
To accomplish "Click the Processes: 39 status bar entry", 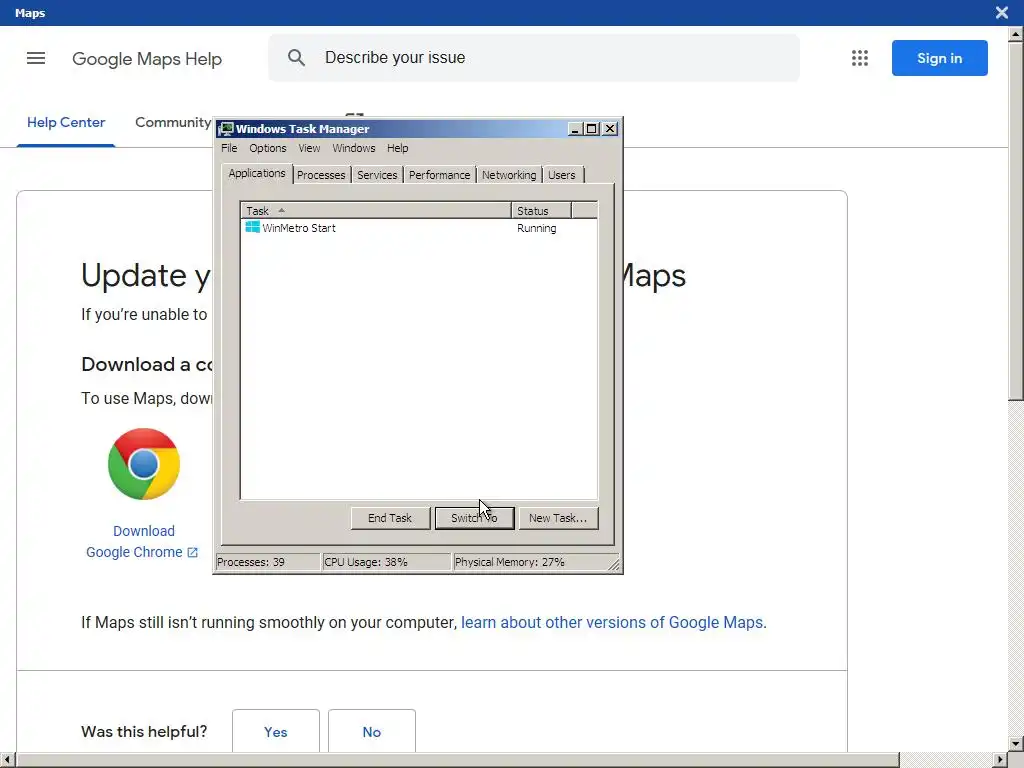I will tap(267, 562).
